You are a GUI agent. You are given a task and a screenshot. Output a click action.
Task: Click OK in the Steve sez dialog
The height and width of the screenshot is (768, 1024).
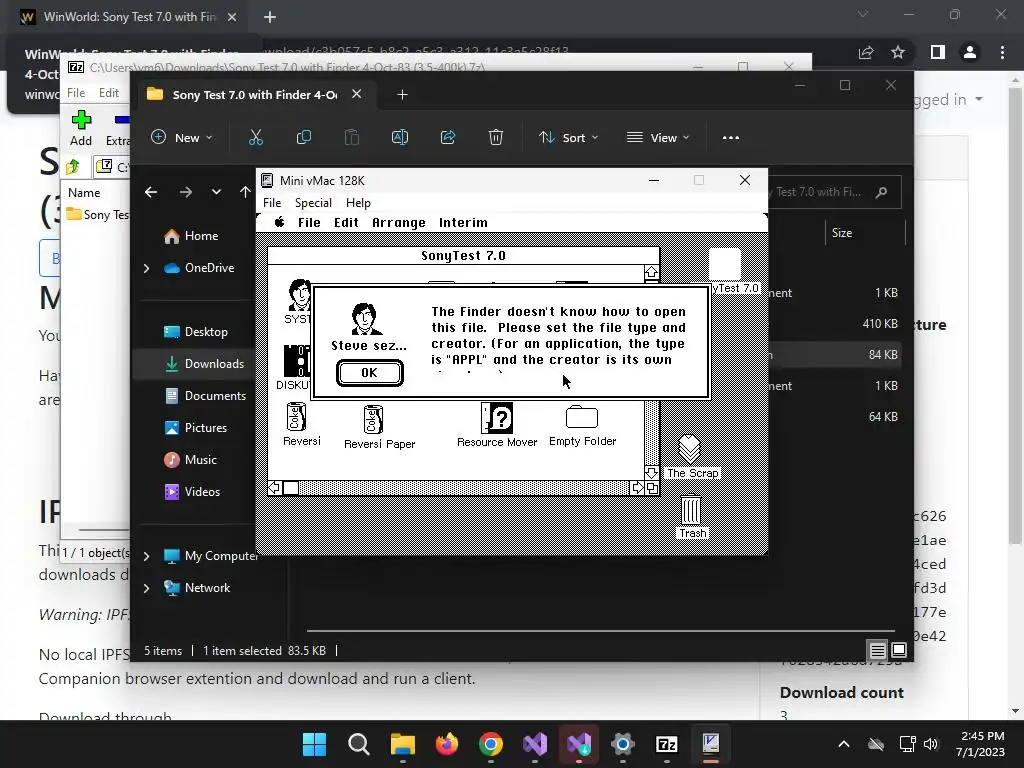pyautogui.click(x=370, y=373)
